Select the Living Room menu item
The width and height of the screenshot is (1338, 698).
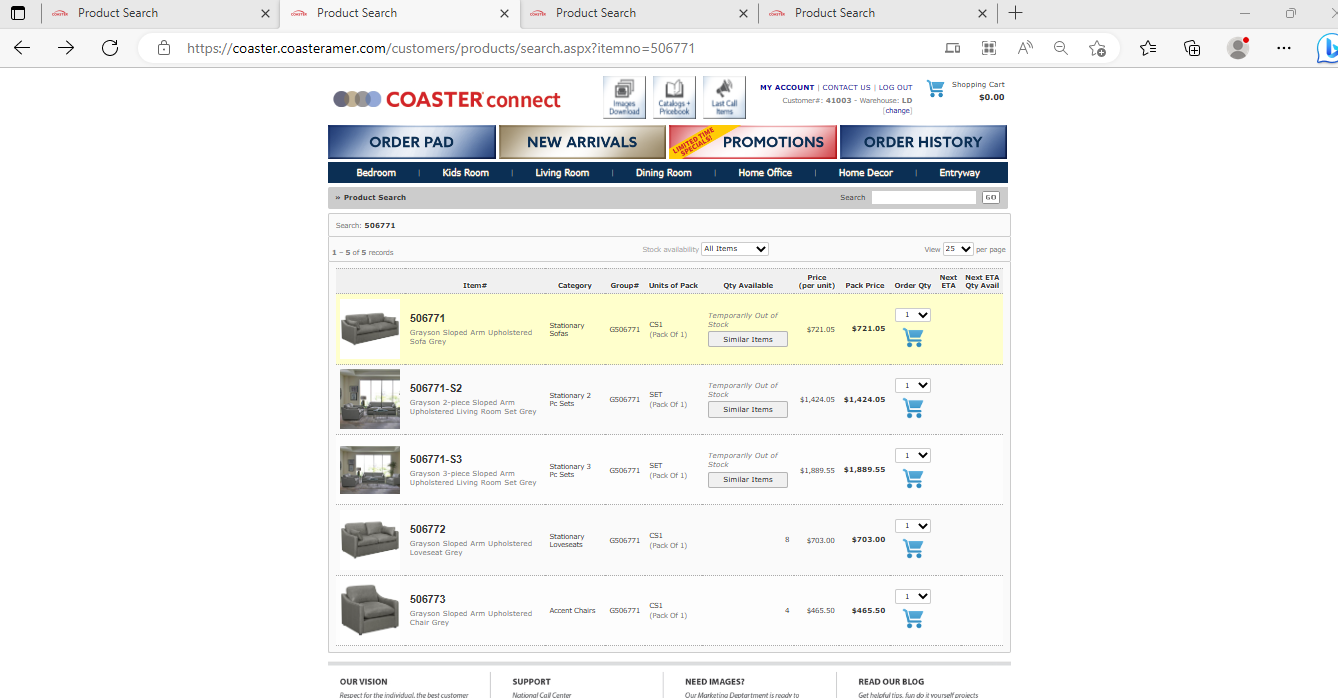pos(562,173)
